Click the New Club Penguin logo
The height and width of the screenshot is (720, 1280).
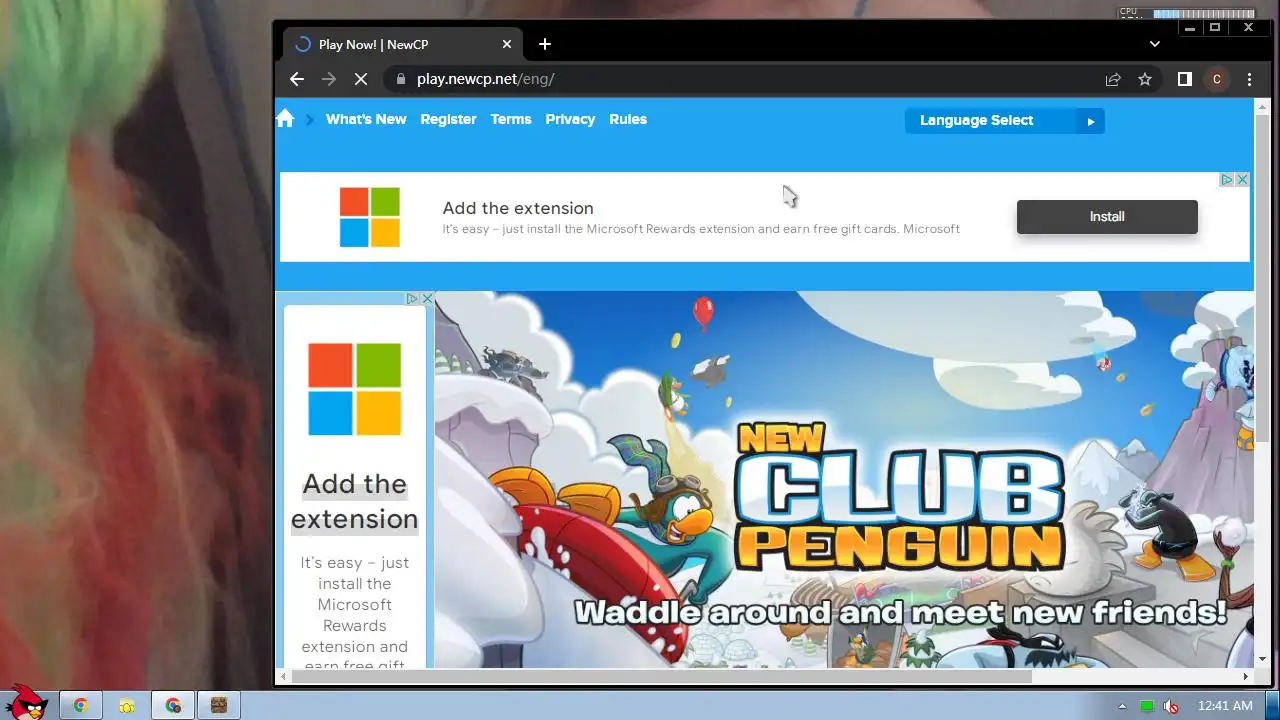point(898,497)
